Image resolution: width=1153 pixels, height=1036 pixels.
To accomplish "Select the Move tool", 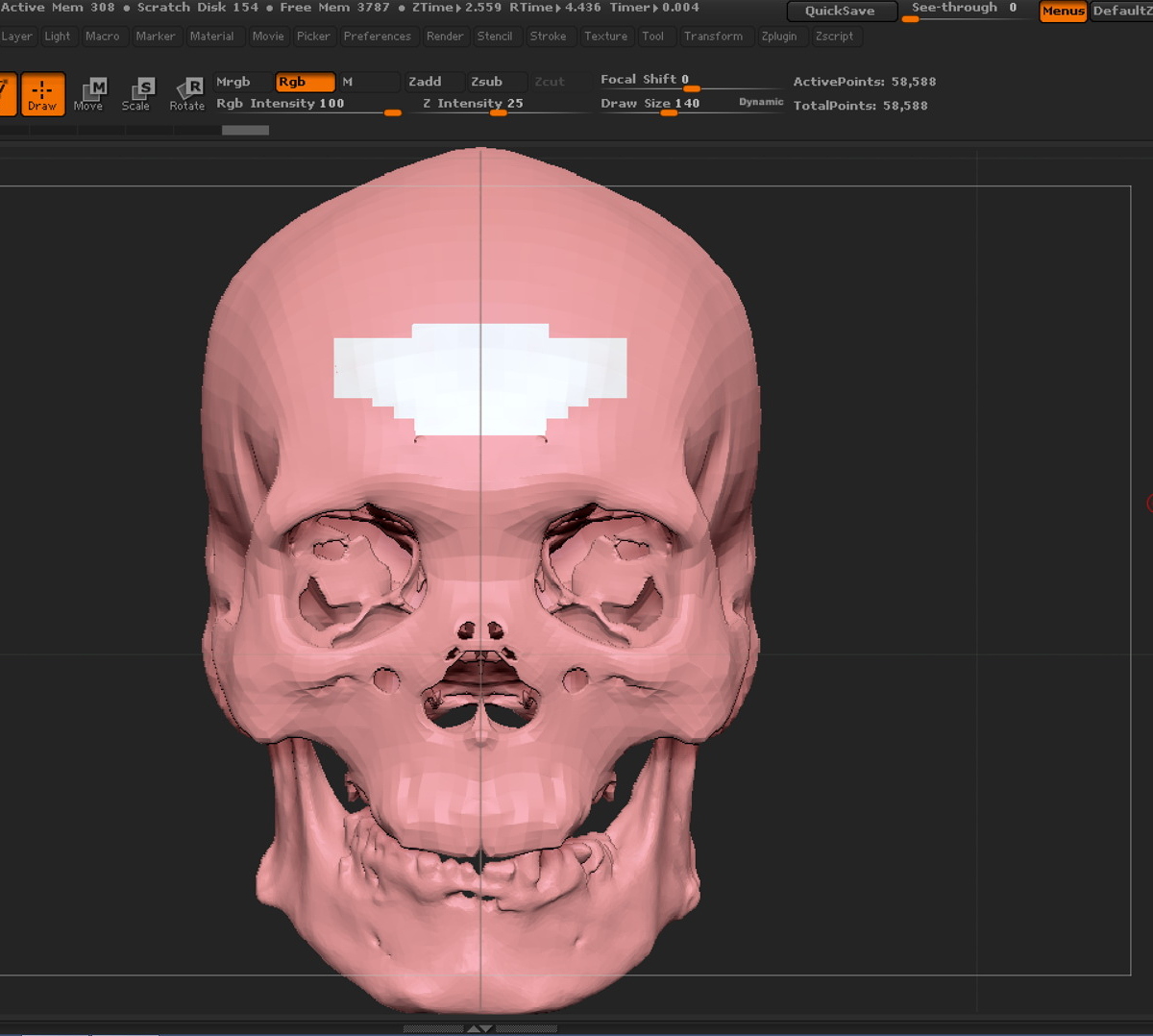I will click(89, 94).
